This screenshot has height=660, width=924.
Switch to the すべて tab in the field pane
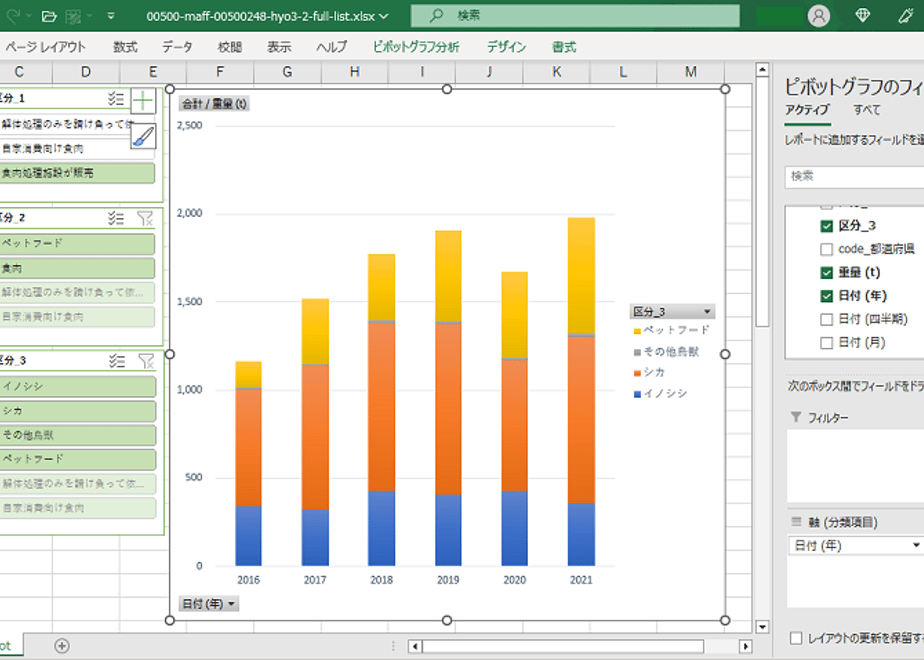point(867,110)
